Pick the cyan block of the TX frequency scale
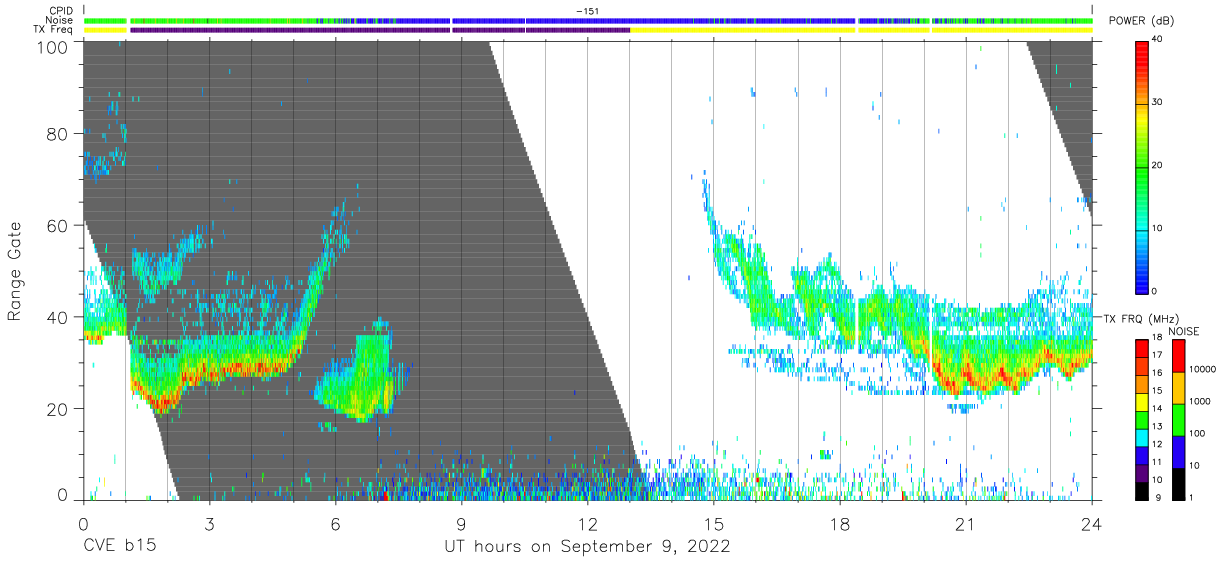This screenshot has height=567, width=1228. pyautogui.click(x=1142, y=437)
